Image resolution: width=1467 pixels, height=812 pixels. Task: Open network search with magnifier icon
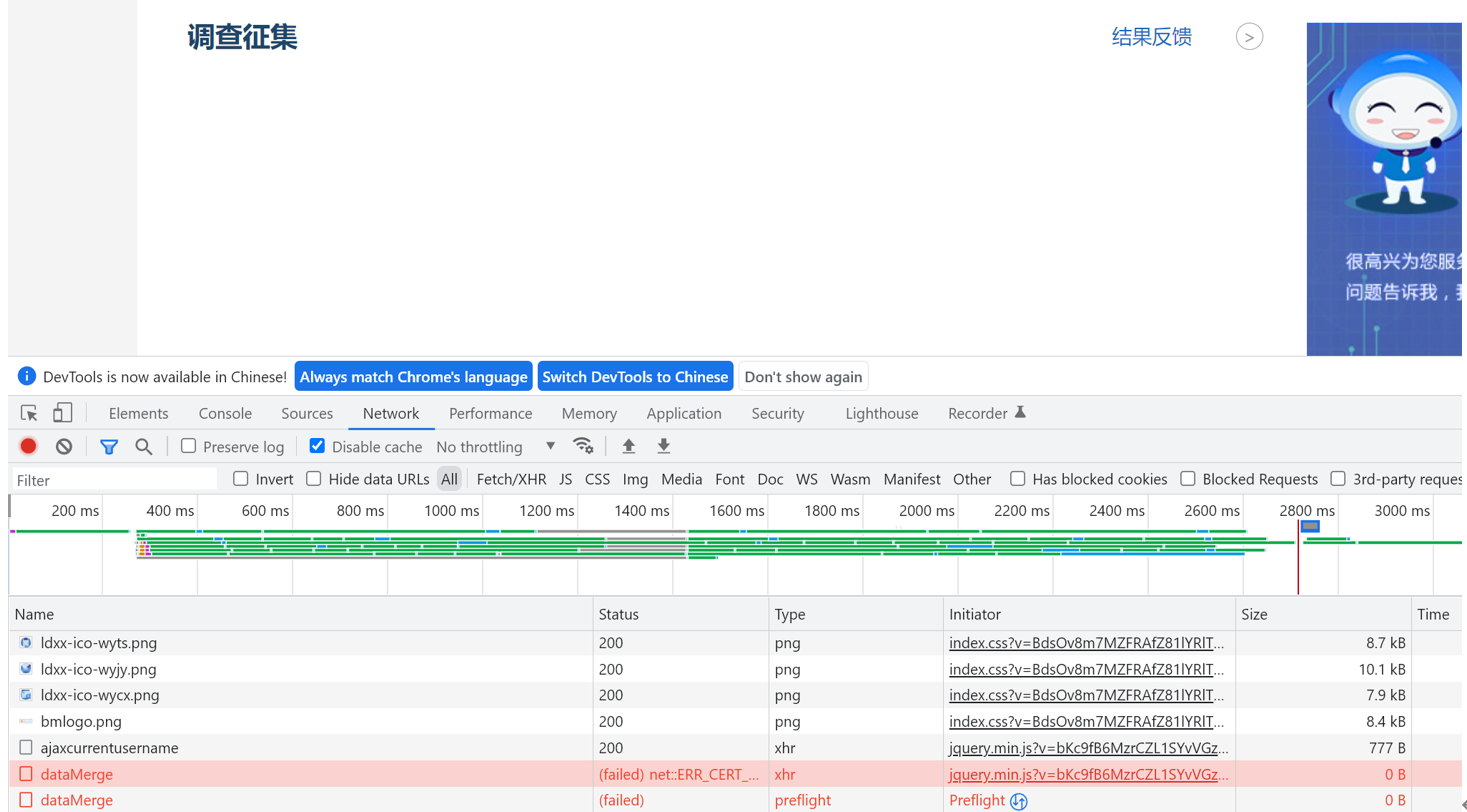pos(144,446)
